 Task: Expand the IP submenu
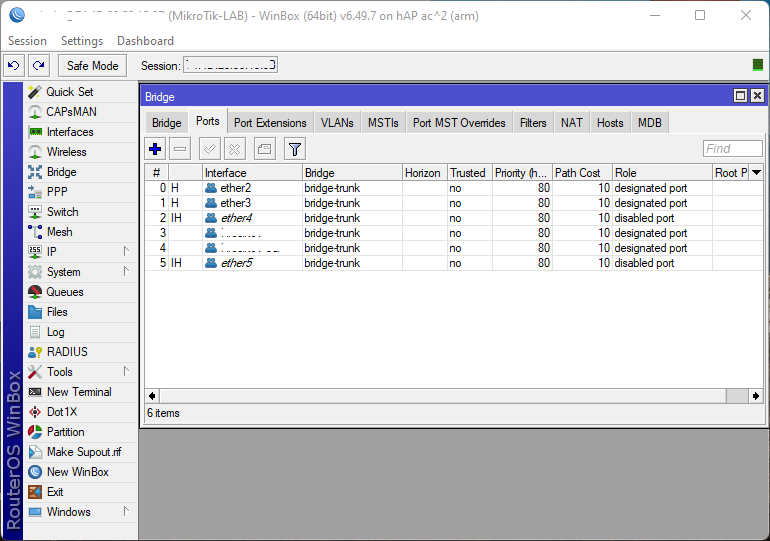(126, 251)
